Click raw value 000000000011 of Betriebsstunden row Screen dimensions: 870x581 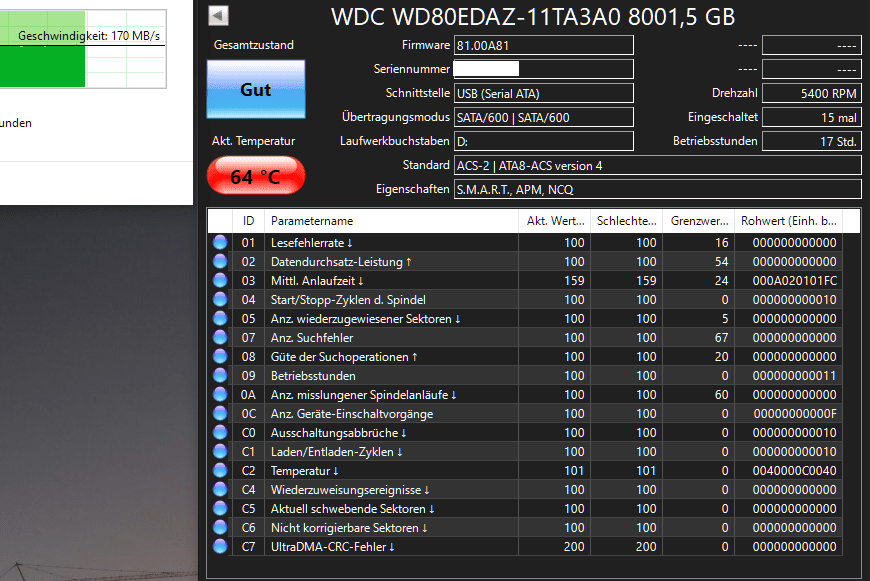coord(795,376)
